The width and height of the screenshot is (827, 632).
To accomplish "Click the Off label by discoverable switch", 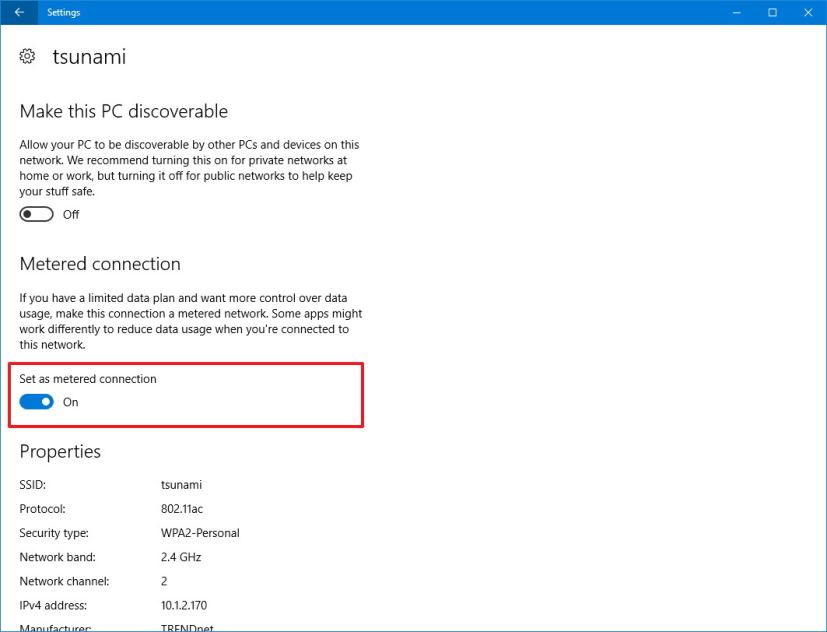I will 71,214.
